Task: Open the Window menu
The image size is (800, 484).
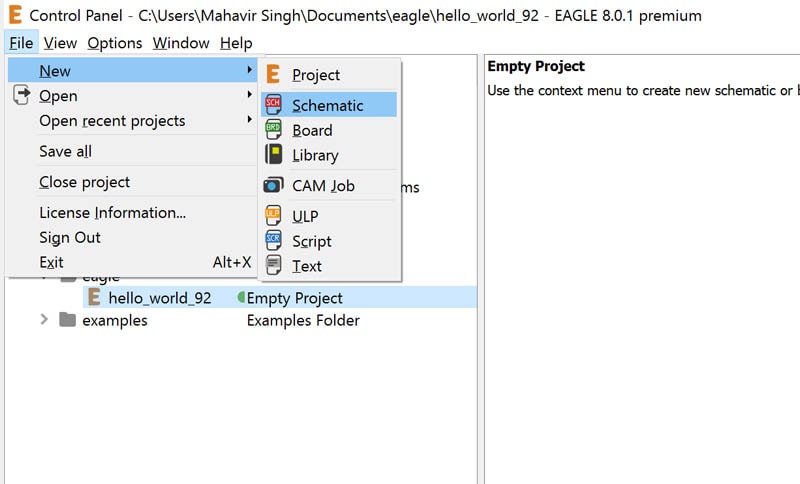Action: (181, 43)
